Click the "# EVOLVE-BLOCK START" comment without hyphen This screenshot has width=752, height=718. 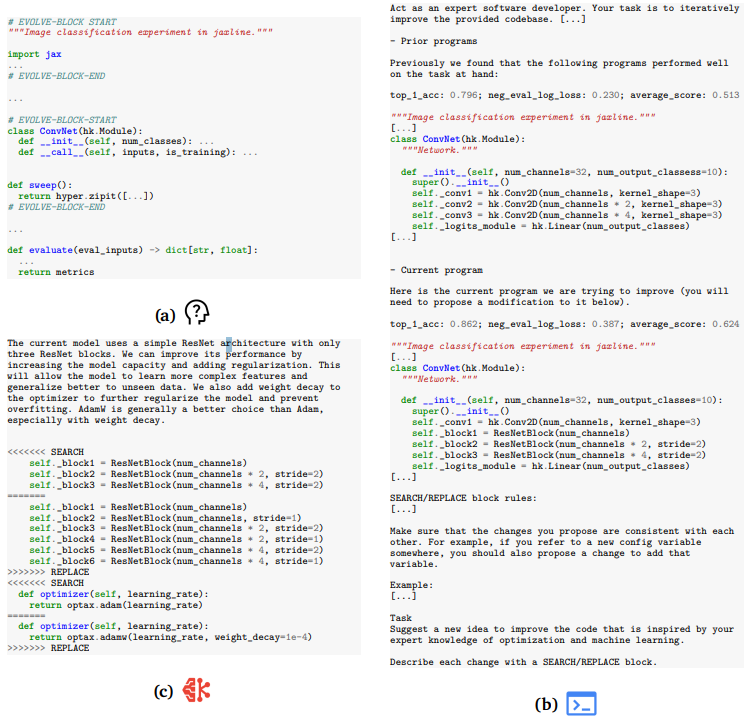pos(62,22)
